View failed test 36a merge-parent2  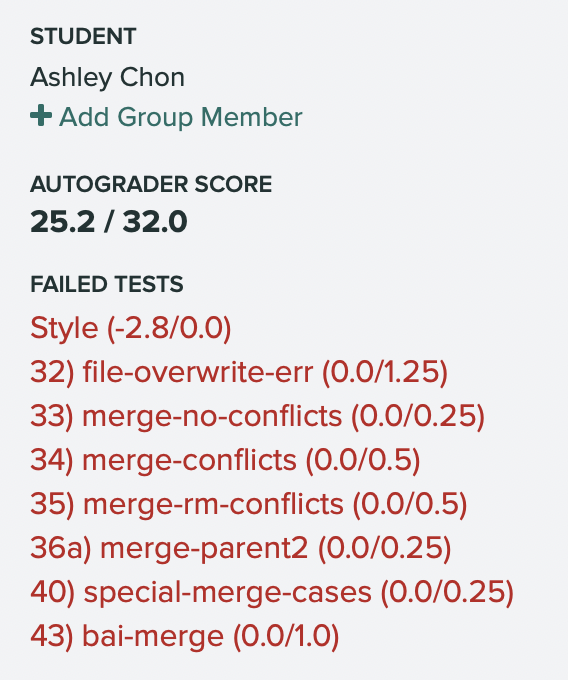[x=241, y=548]
